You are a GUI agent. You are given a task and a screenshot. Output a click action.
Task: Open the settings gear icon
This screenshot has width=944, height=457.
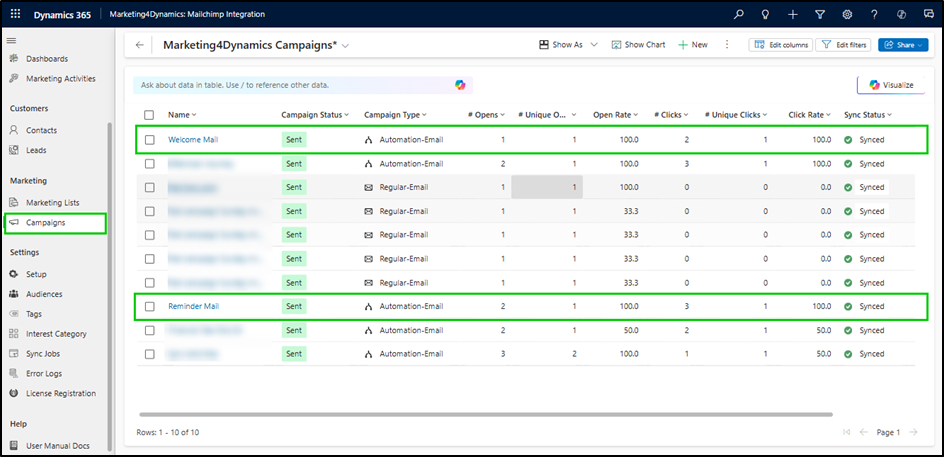[846, 14]
